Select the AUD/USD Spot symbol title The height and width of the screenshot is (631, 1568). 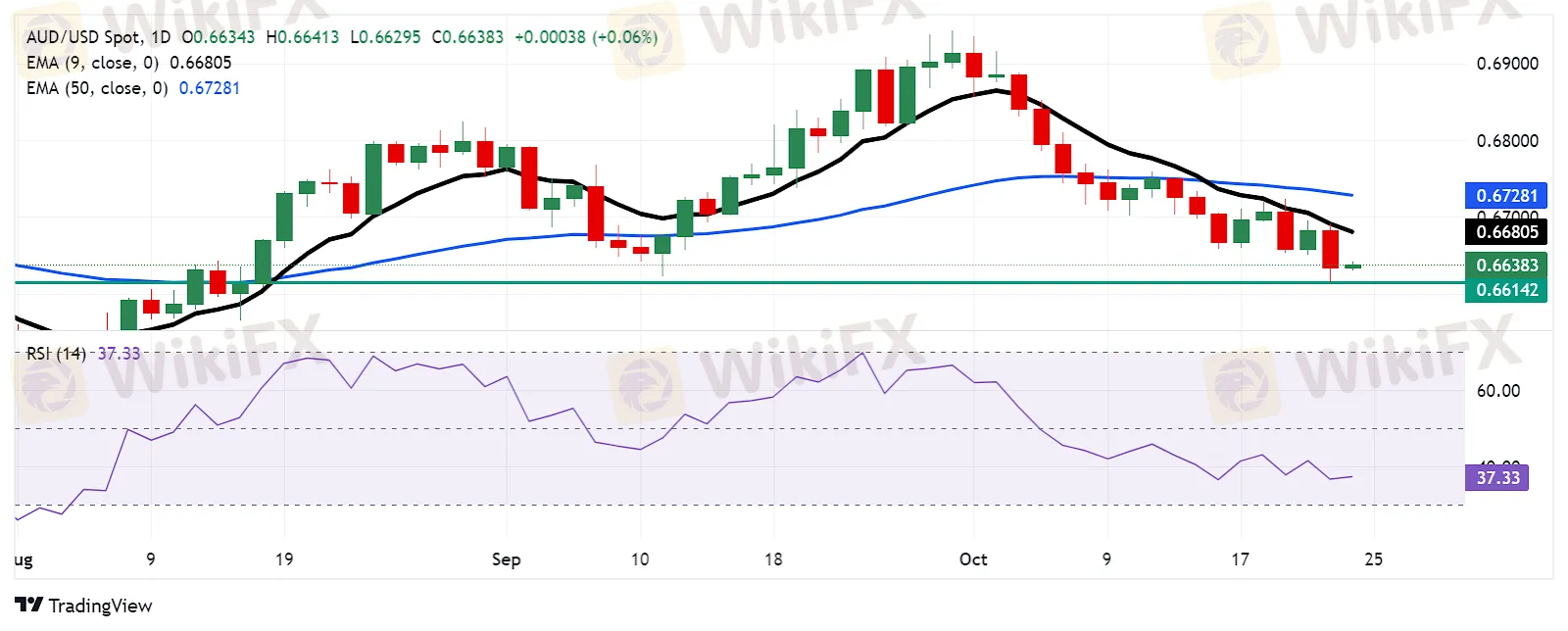coord(84,37)
